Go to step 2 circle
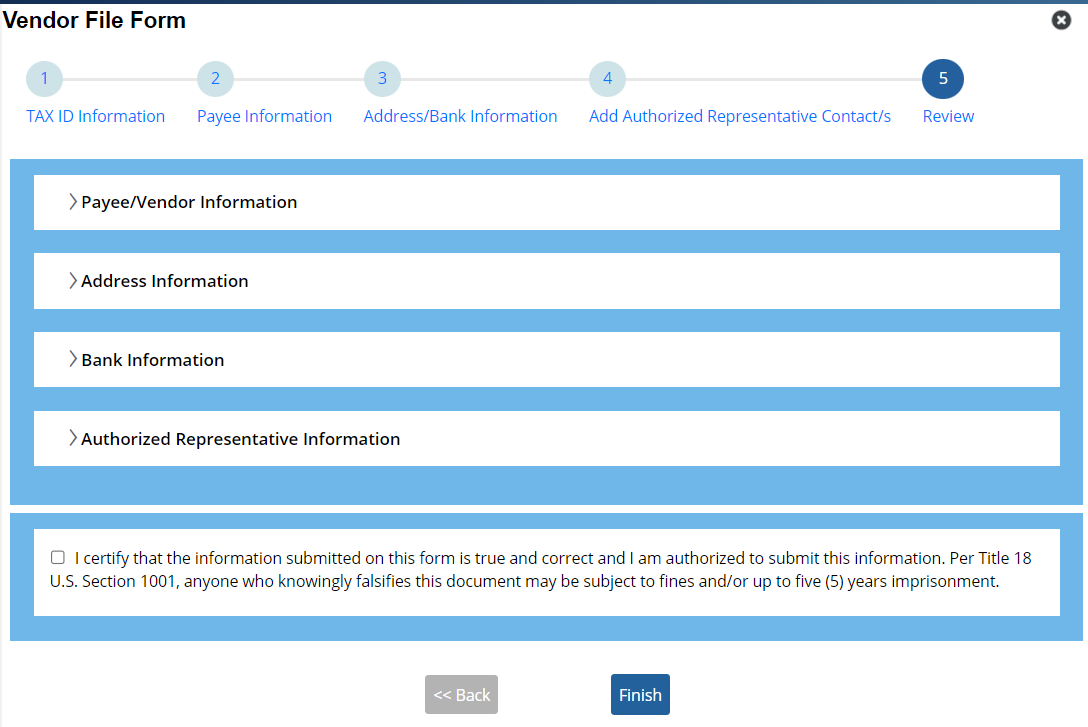1088x727 pixels. (215, 79)
